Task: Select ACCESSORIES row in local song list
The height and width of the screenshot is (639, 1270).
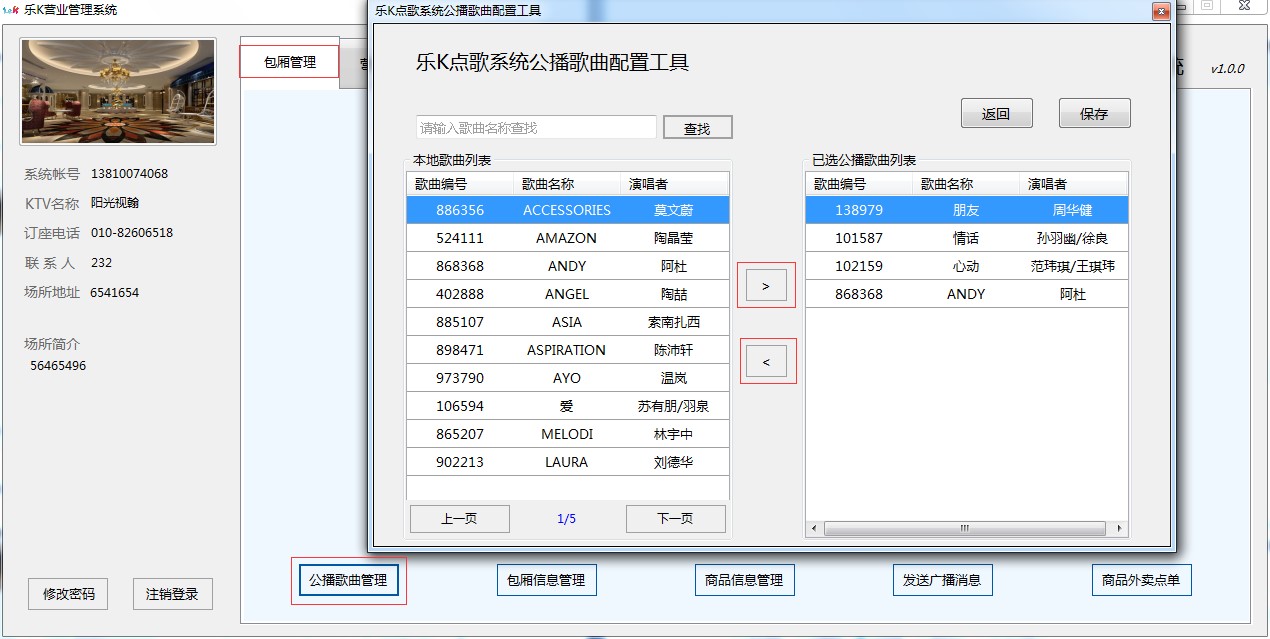Action: click(x=567, y=210)
